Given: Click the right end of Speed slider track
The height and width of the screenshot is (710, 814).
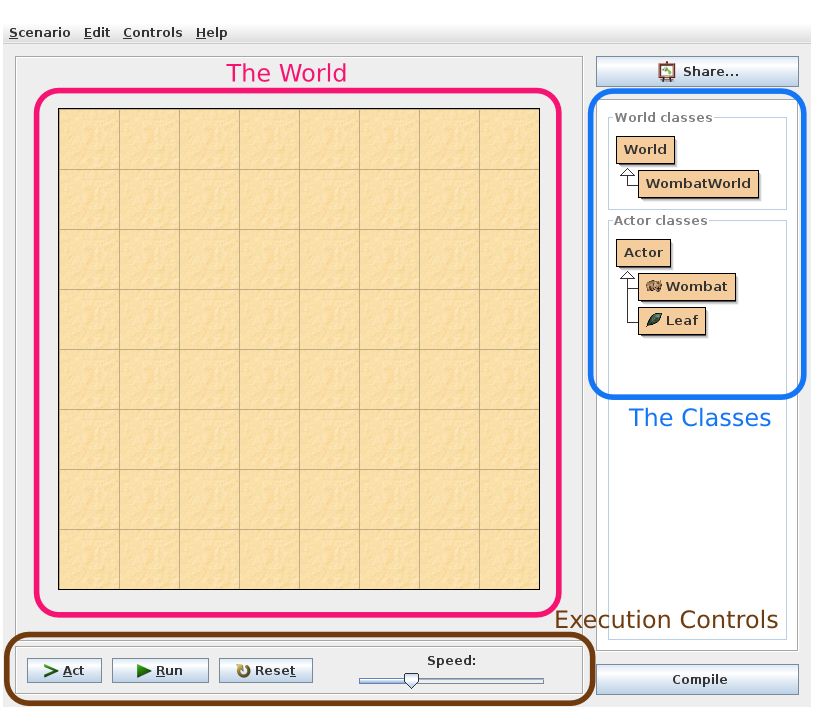Looking at the screenshot, I should tap(540, 681).
